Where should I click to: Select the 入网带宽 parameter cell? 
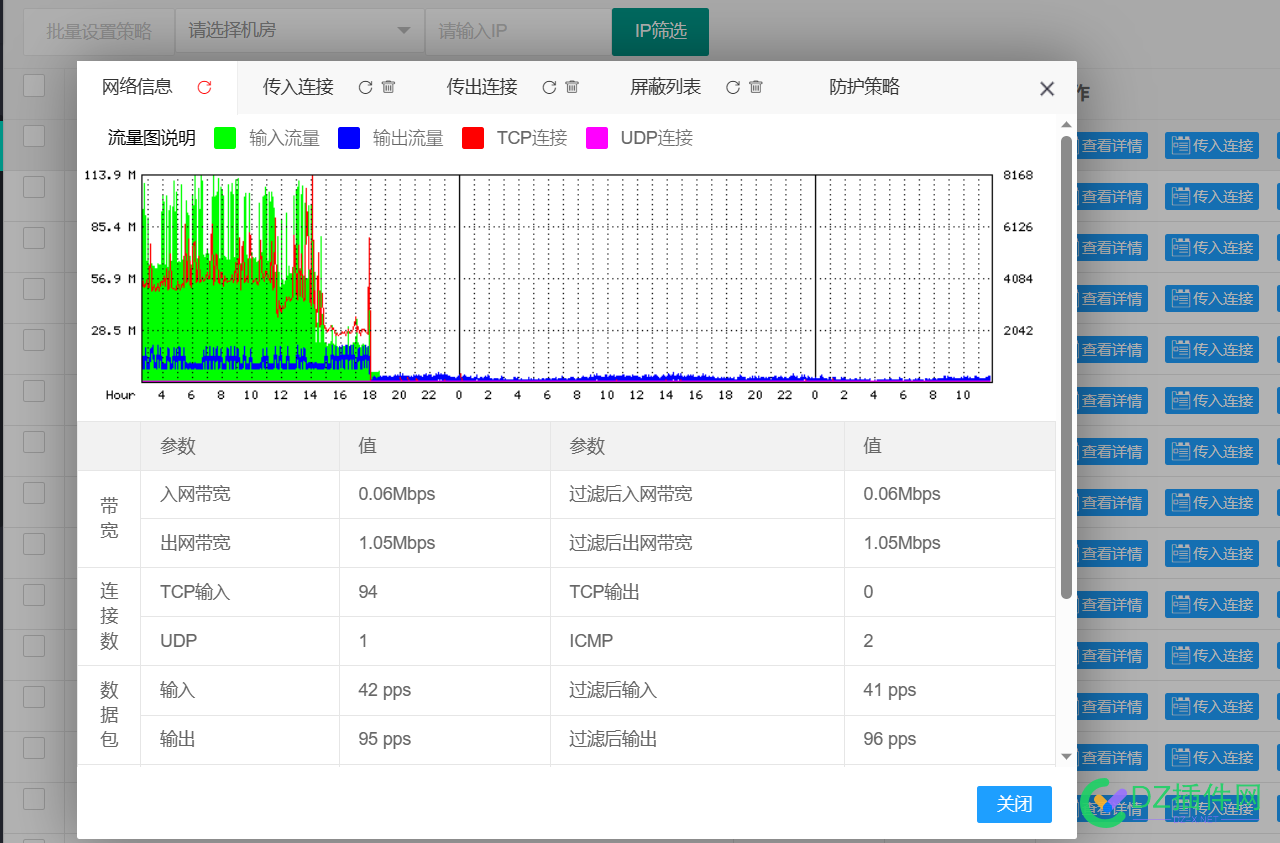[x=240, y=494]
